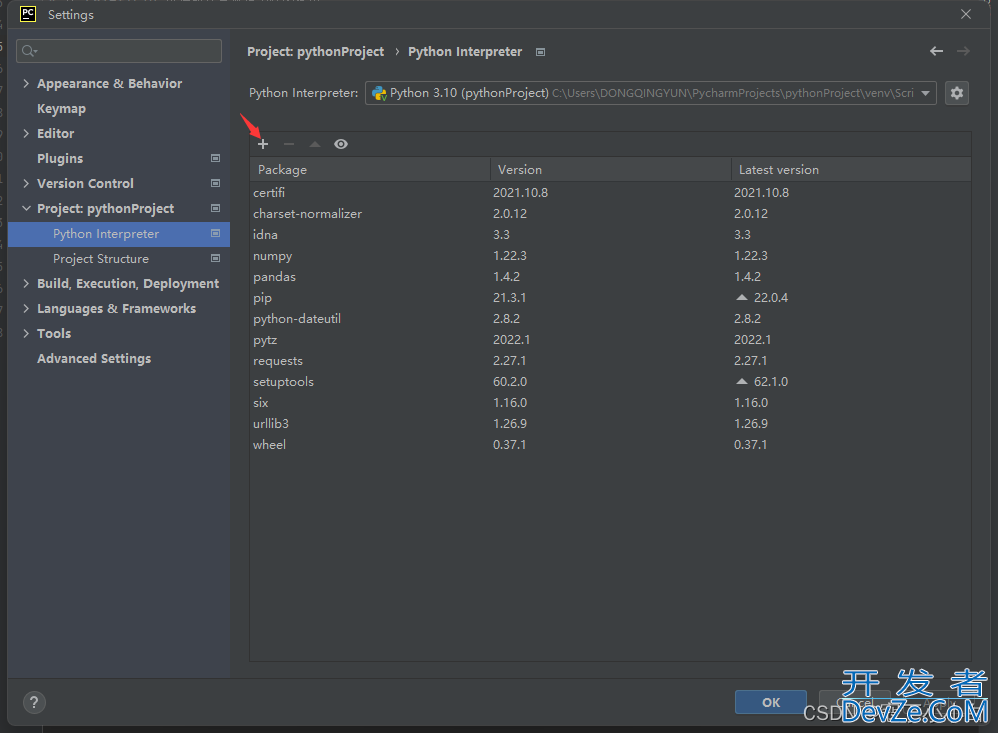The image size is (998, 733).
Task: Click numpy version 1.22.3 in the Version column
Action: click(510, 256)
